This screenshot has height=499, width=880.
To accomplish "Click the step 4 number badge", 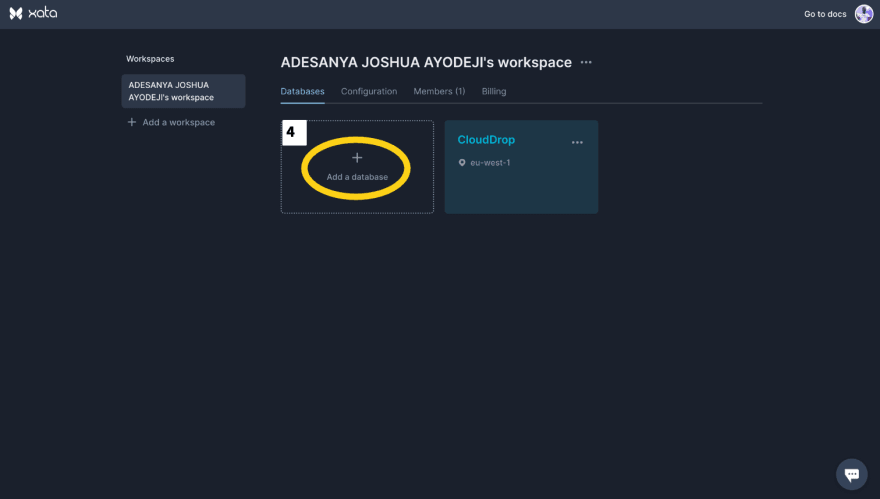I will pyautogui.click(x=292, y=132).
